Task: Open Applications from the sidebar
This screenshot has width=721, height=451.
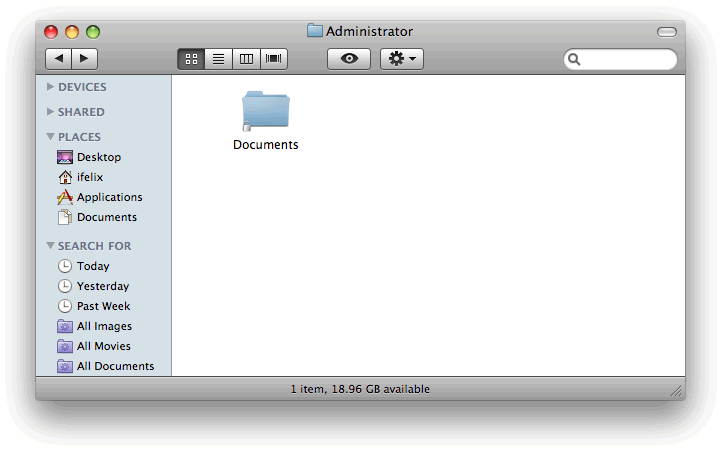Action: click(x=109, y=197)
